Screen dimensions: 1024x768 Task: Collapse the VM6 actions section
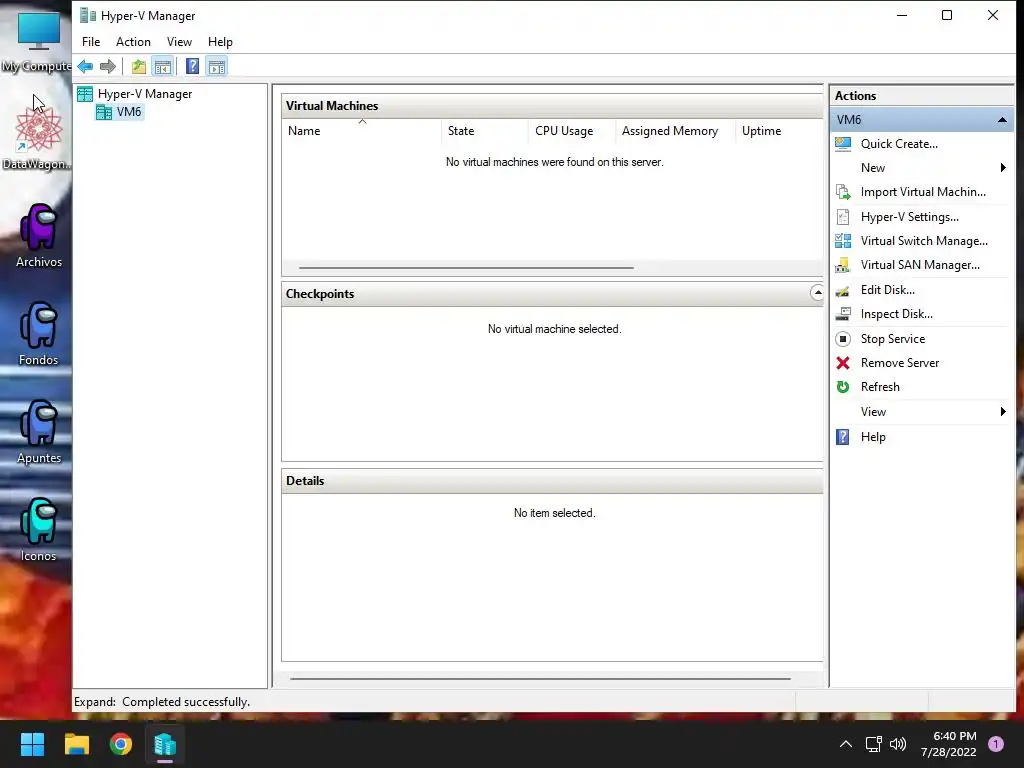pos(1002,120)
